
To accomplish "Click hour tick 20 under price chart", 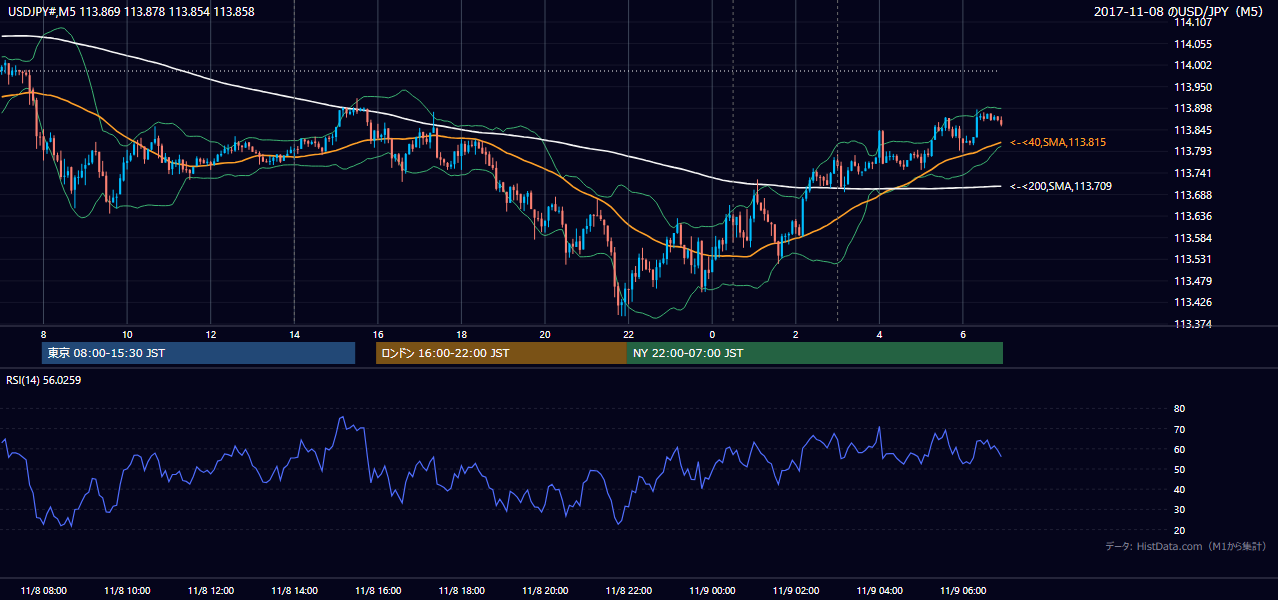I will tap(545, 334).
